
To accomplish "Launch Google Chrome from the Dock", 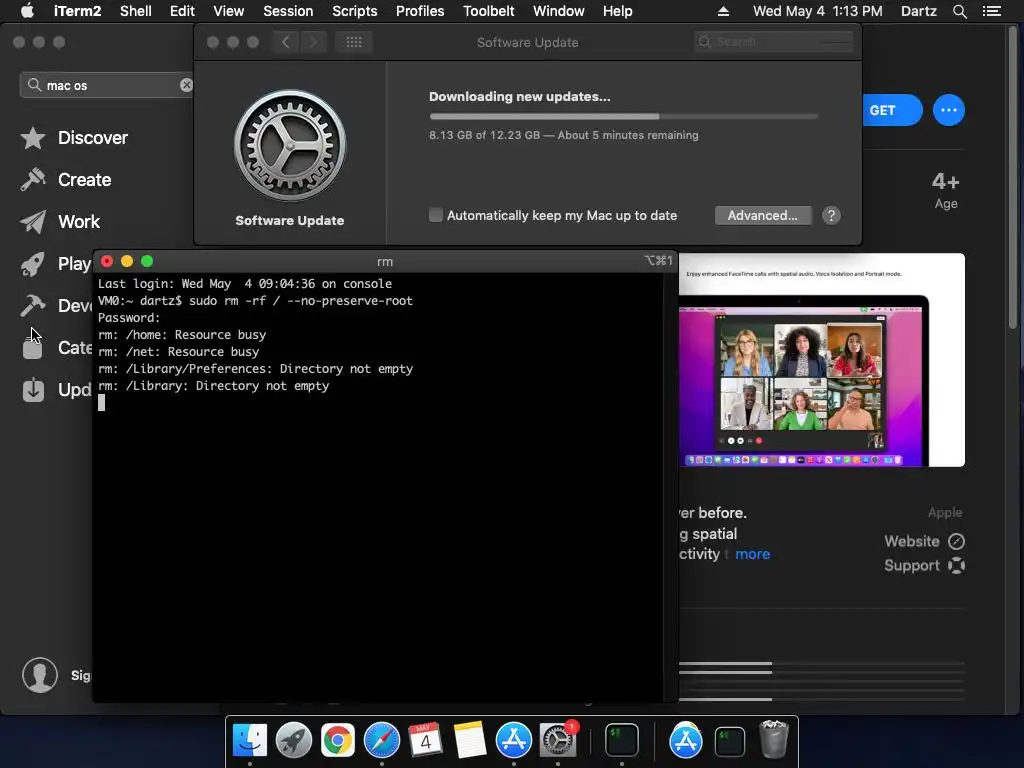I will coord(338,741).
